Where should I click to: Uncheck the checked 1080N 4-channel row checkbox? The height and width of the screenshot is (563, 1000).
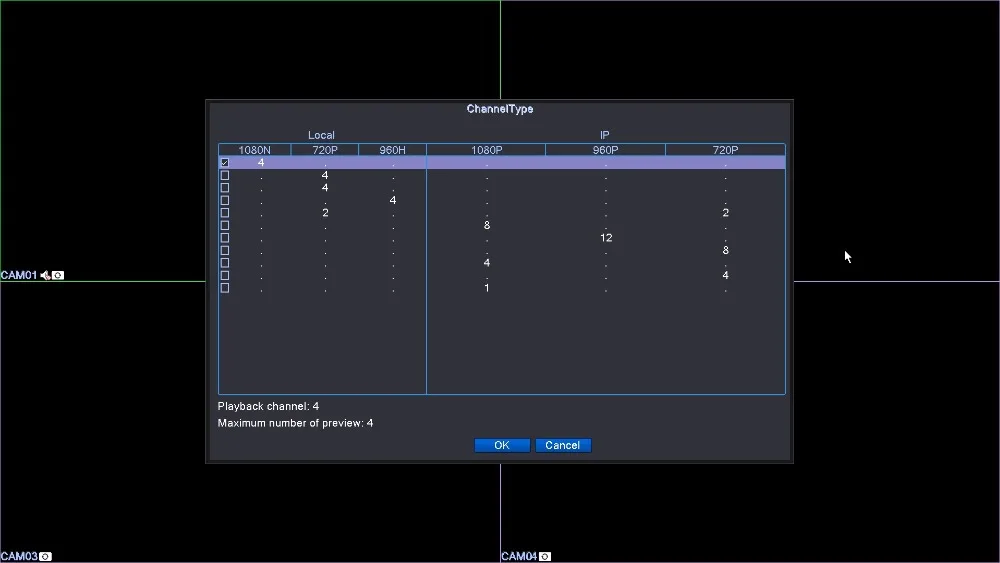pyautogui.click(x=224, y=163)
